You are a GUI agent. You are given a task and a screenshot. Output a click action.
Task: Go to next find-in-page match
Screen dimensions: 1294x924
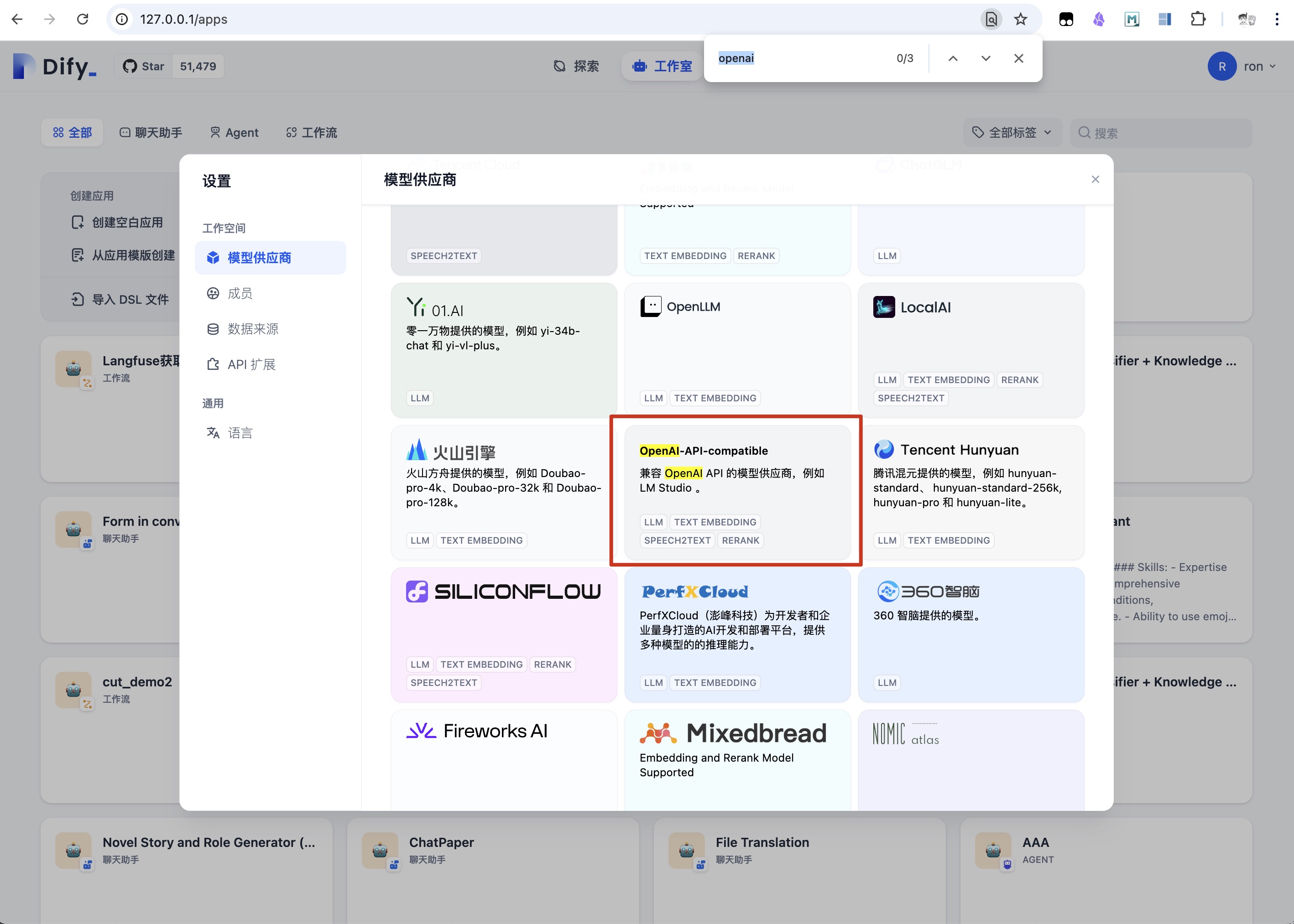(986, 58)
